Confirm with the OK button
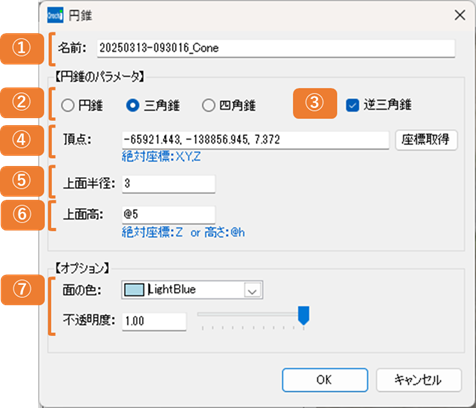The height and width of the screenshot is (408, 476). (x=325, y=380)
